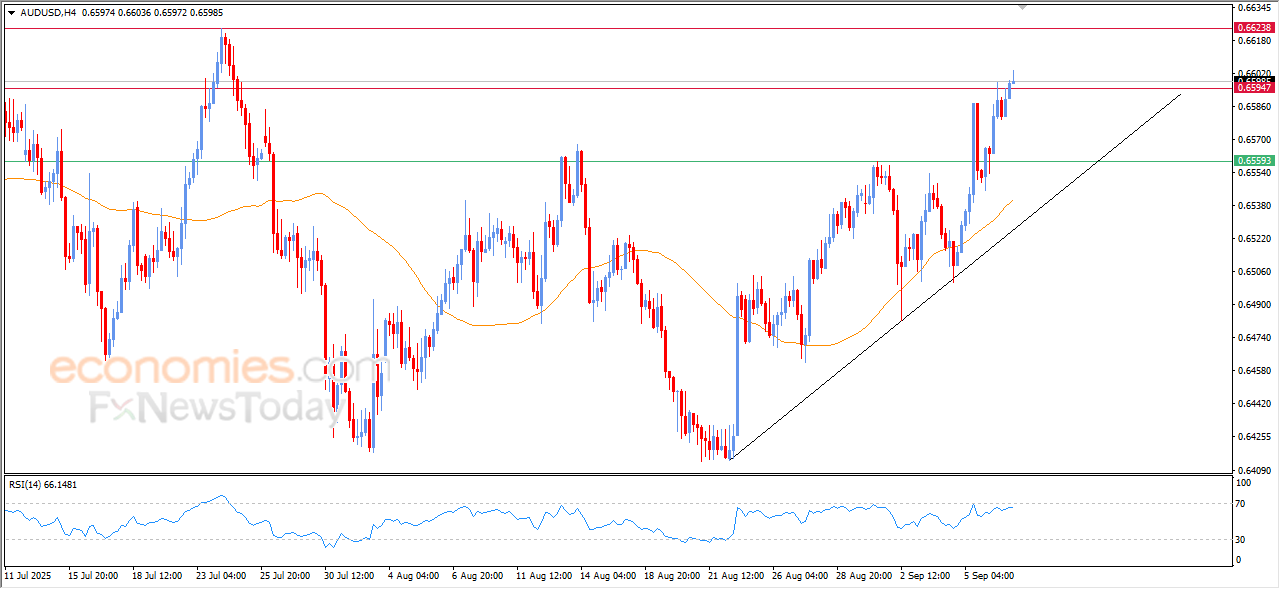Click the 0.64740 price axis label
Screen dimensions: 1280x589
click(1255, 337)
